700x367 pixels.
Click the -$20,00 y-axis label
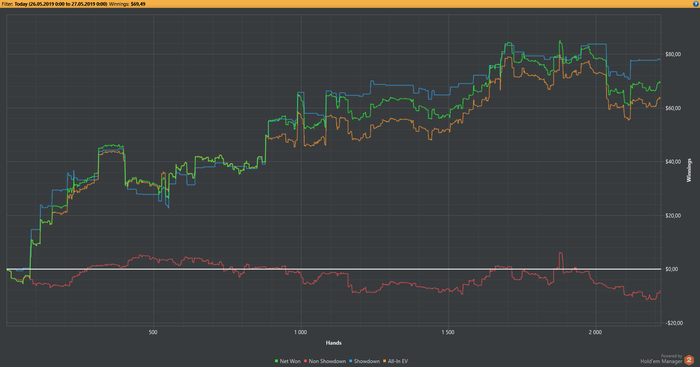click(674, 323)
